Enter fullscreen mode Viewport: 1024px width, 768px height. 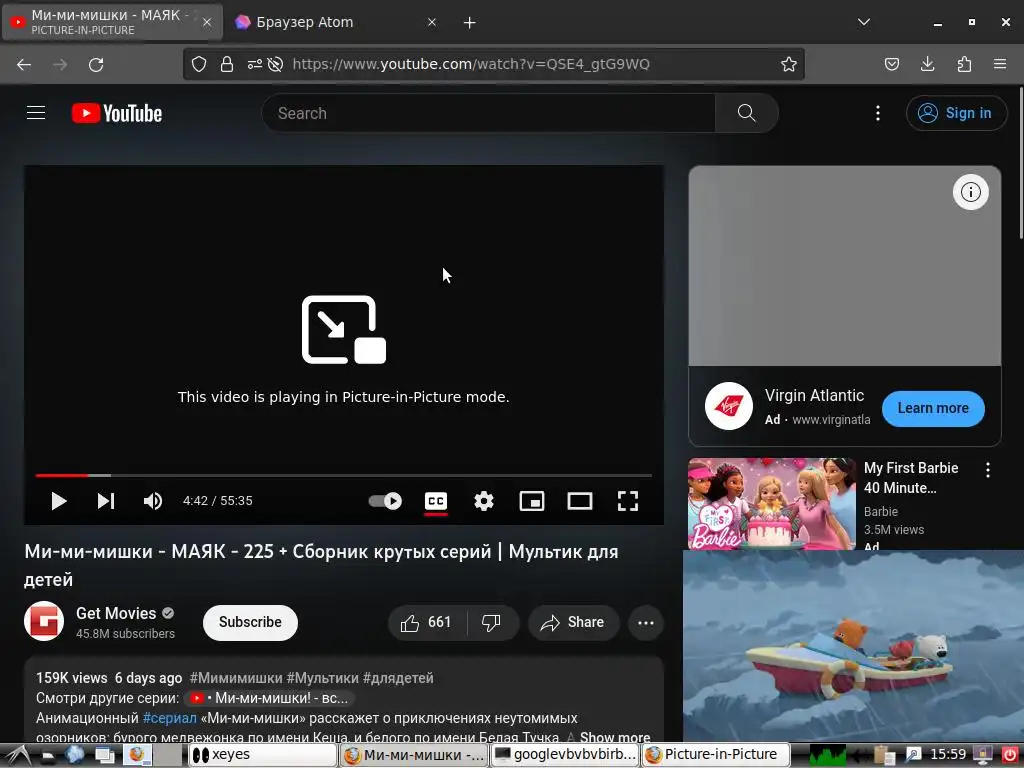point(628,501)
